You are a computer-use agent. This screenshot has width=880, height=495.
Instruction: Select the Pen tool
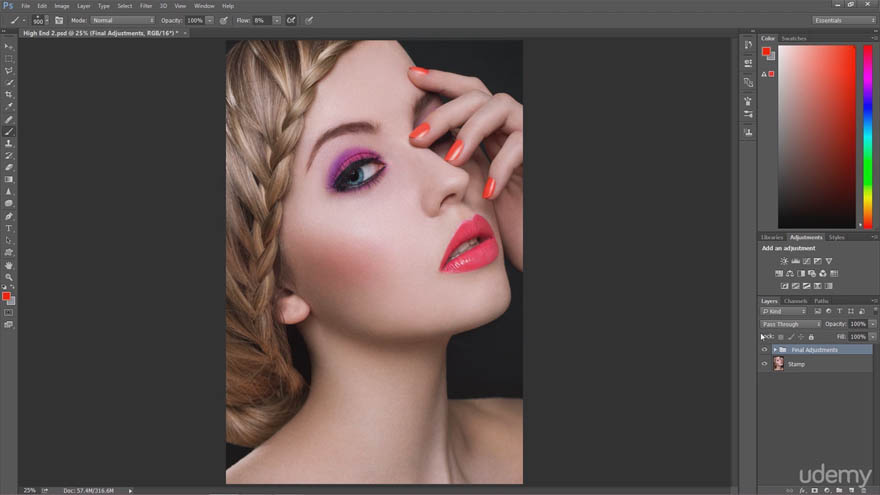click(8, 216)
